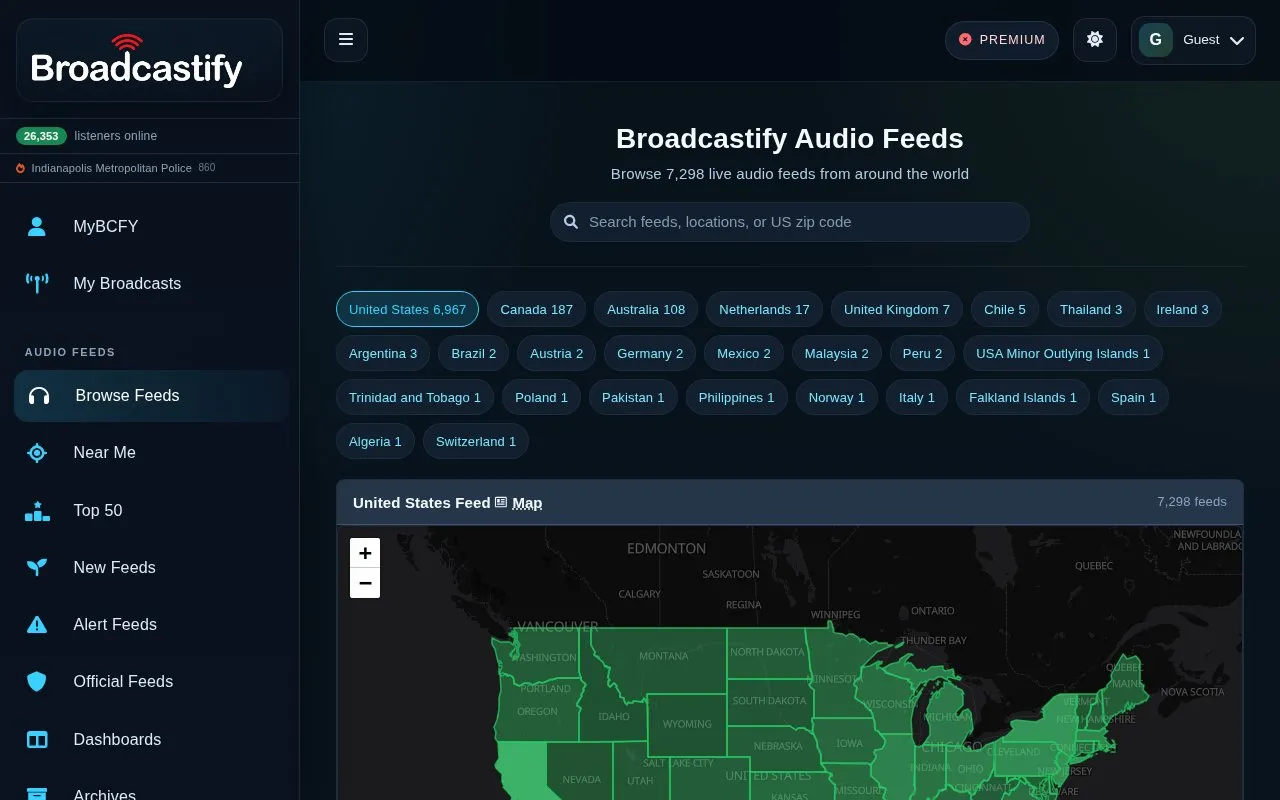Click the magnifier icon in search bar
The image size is (1280, 800).
[x=571, y=222]
